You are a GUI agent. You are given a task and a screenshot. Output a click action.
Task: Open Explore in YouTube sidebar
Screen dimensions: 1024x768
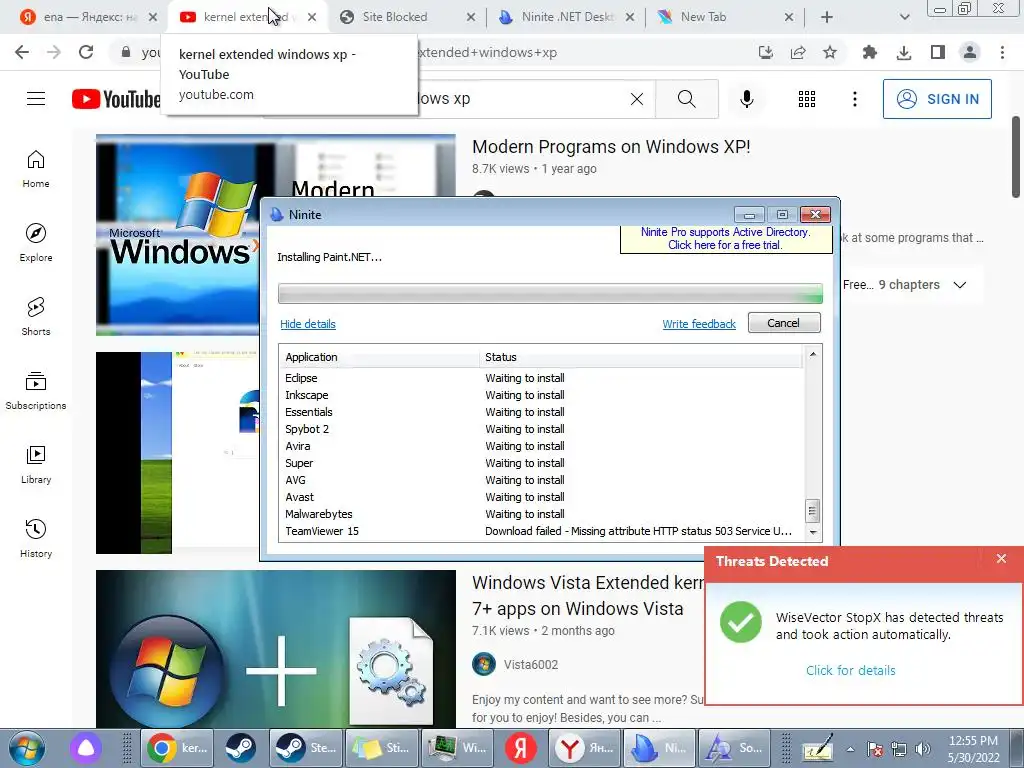click(36, 242)
